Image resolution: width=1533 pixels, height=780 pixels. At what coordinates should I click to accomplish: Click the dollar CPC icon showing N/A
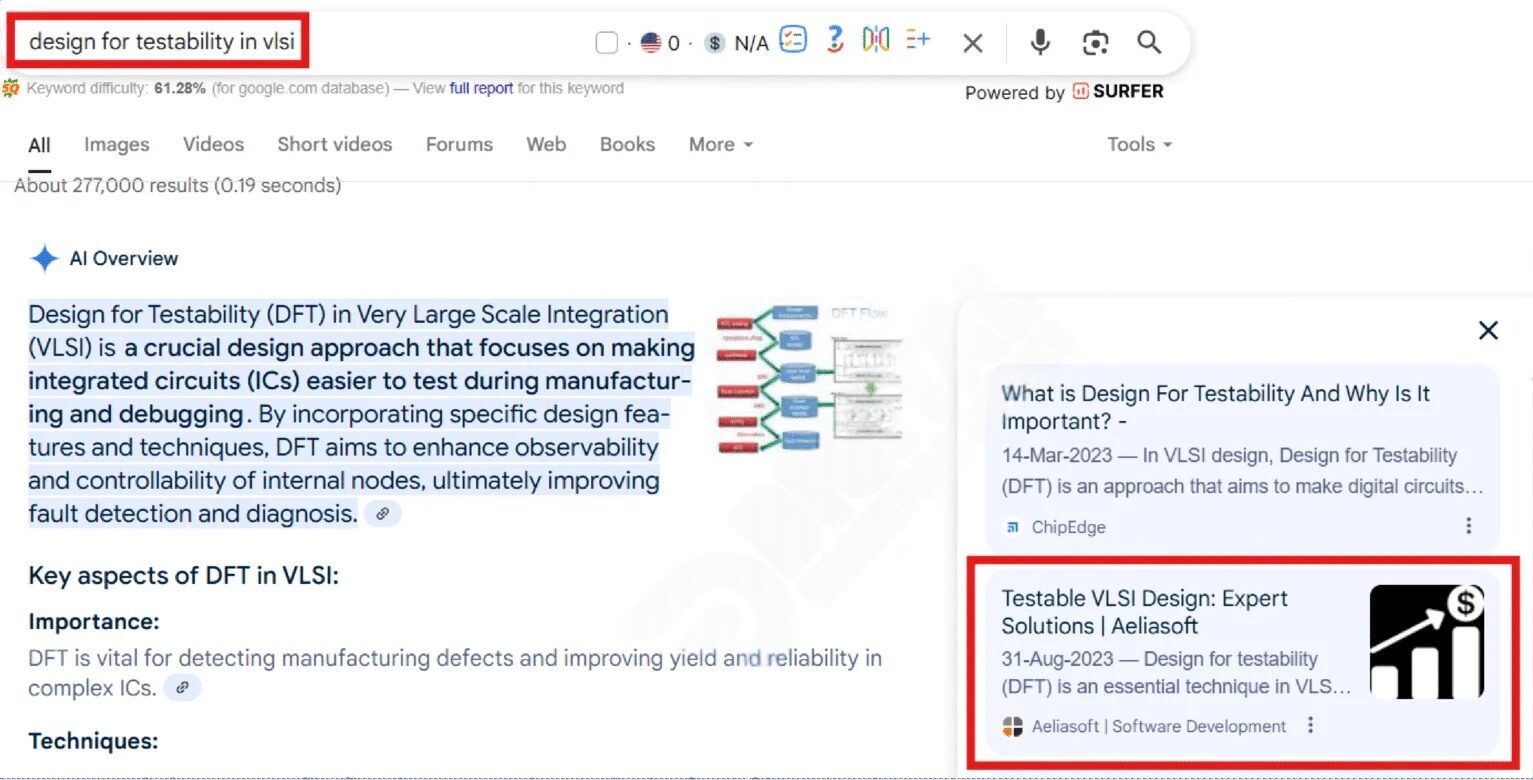(714, 43)
